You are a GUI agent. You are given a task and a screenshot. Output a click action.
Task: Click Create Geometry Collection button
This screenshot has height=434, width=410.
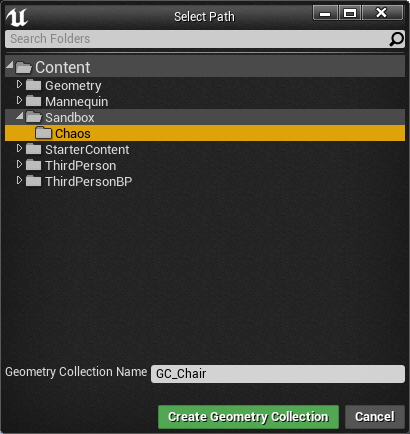pos(248,417)
